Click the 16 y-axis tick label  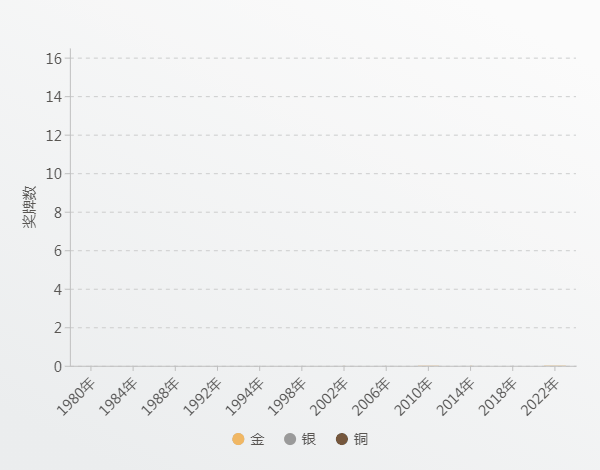[54, 59]
